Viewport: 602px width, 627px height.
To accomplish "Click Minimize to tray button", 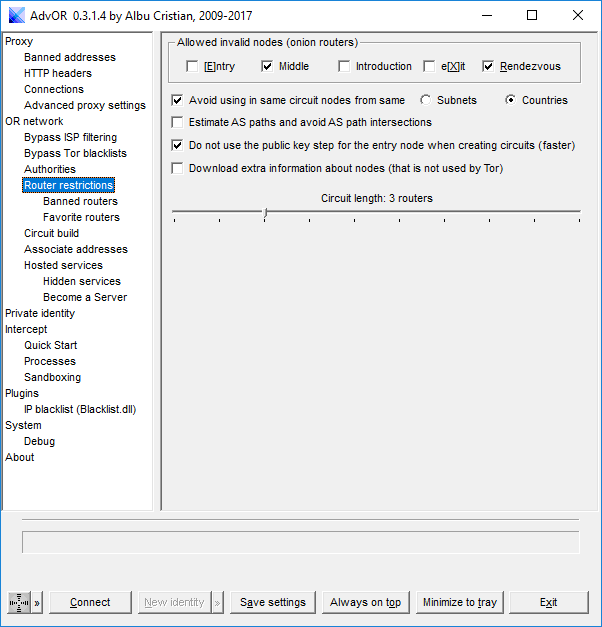I will pyautogui.click(x=459, y=602).
